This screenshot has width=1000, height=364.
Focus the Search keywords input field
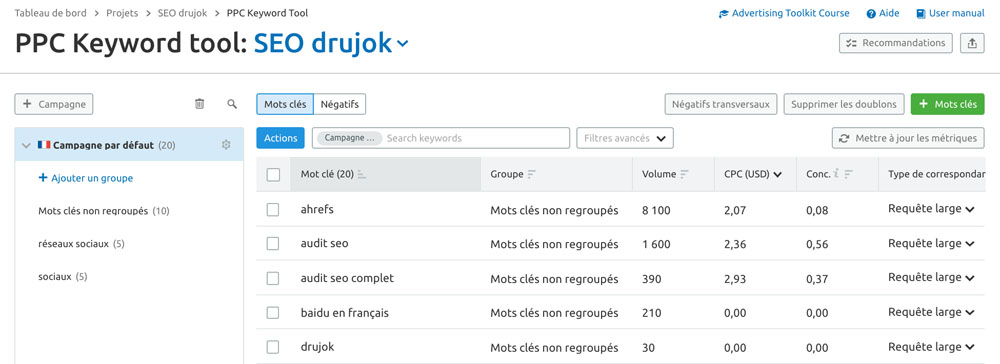pyautogui.click(x=474, y=138)
